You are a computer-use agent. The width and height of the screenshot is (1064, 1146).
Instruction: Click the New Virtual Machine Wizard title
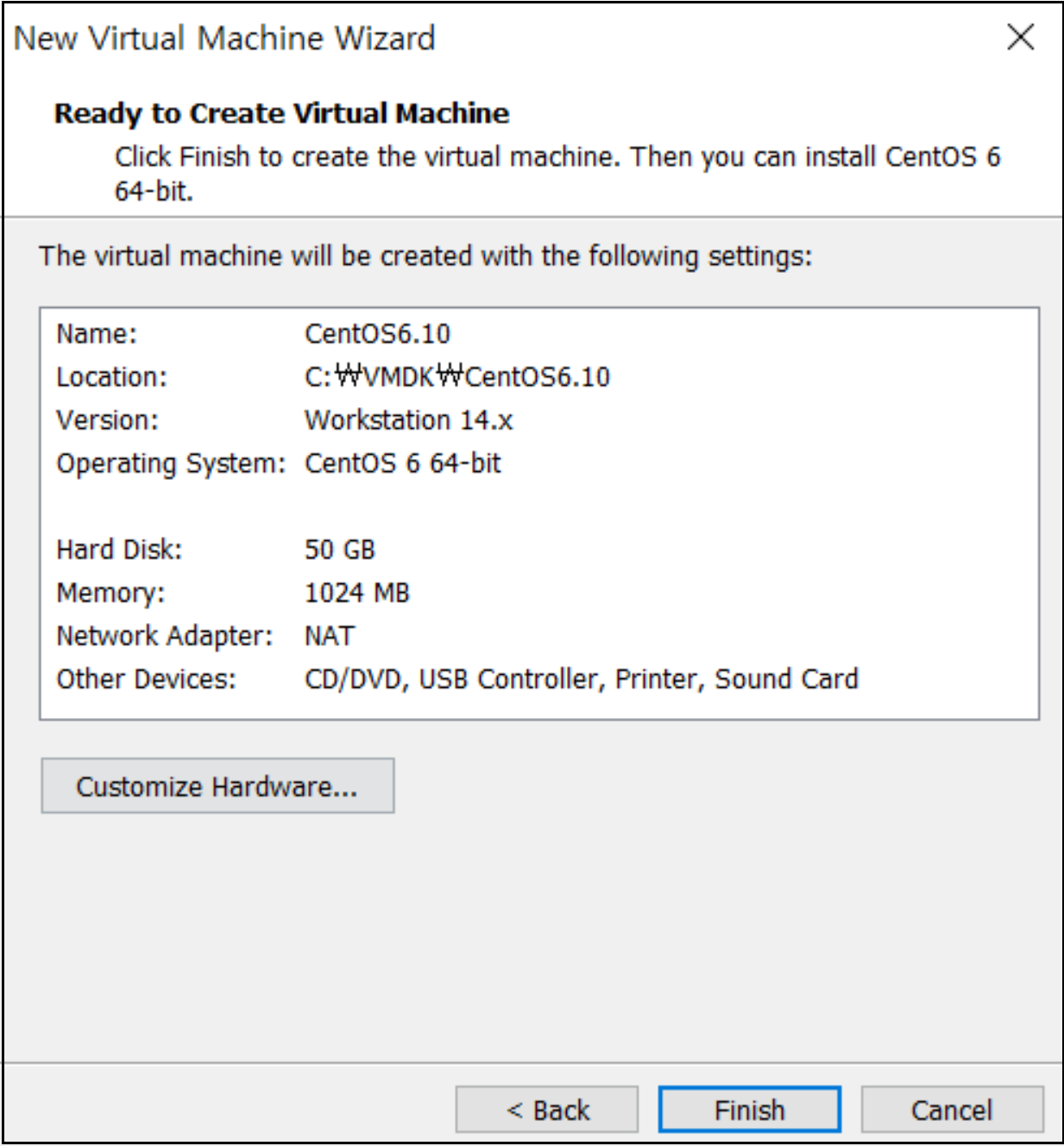(x=224, y=38)
